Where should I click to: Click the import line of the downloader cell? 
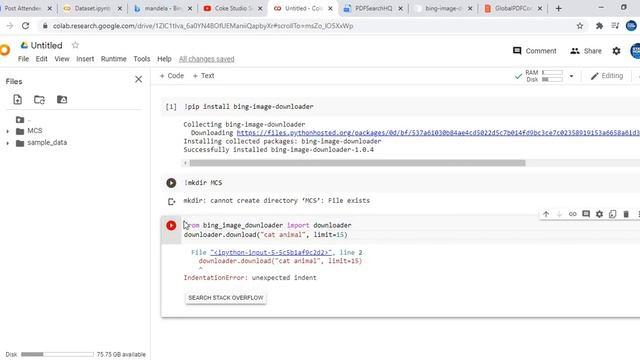[267, 225]
